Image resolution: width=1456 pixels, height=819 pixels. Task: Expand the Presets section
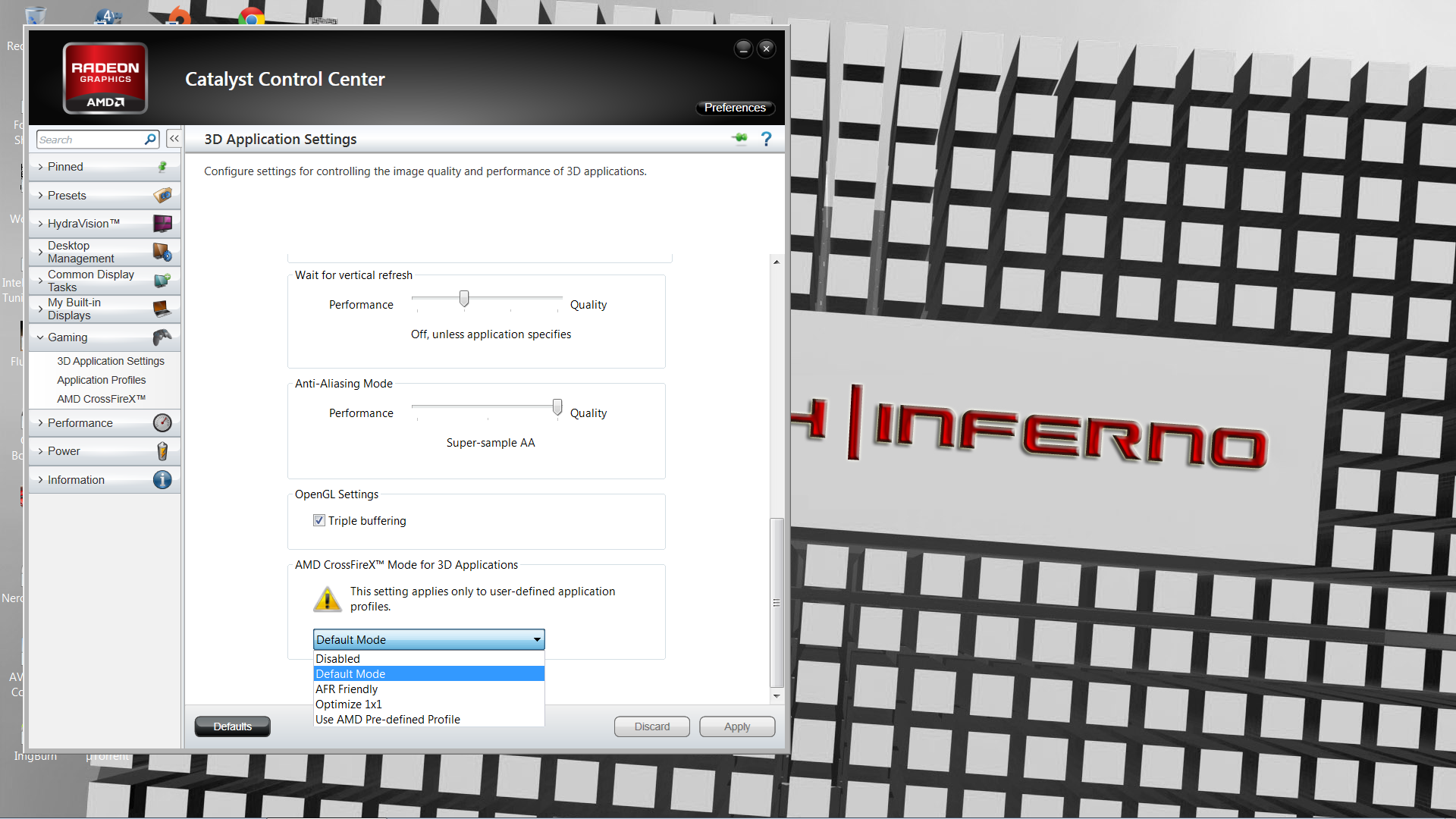coord(41,196)
